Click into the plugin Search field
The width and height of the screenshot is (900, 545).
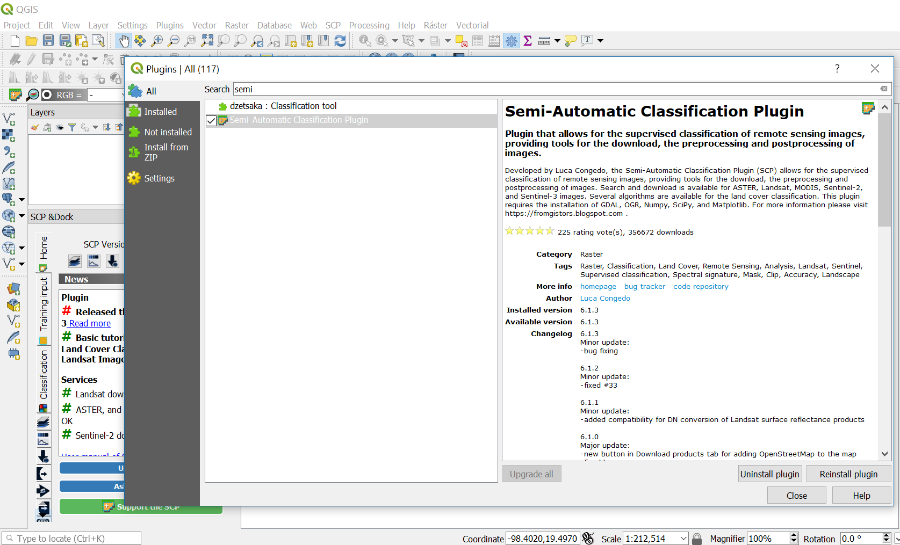561,89
